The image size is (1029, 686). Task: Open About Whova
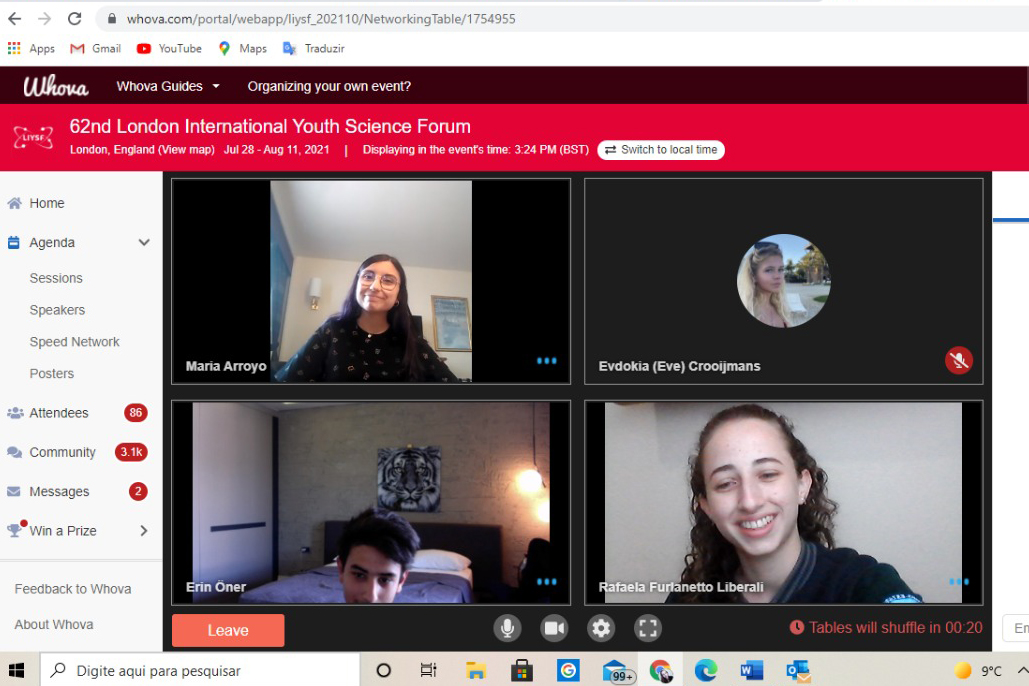pos(54,624)
